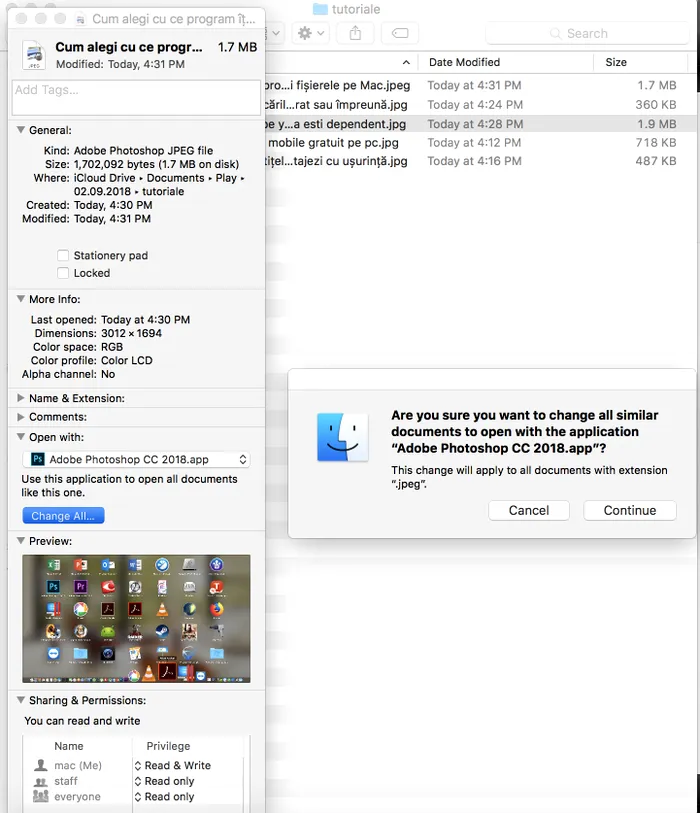Click the 'Today at 4:24 PM' date cell

[x=475, y=105]
